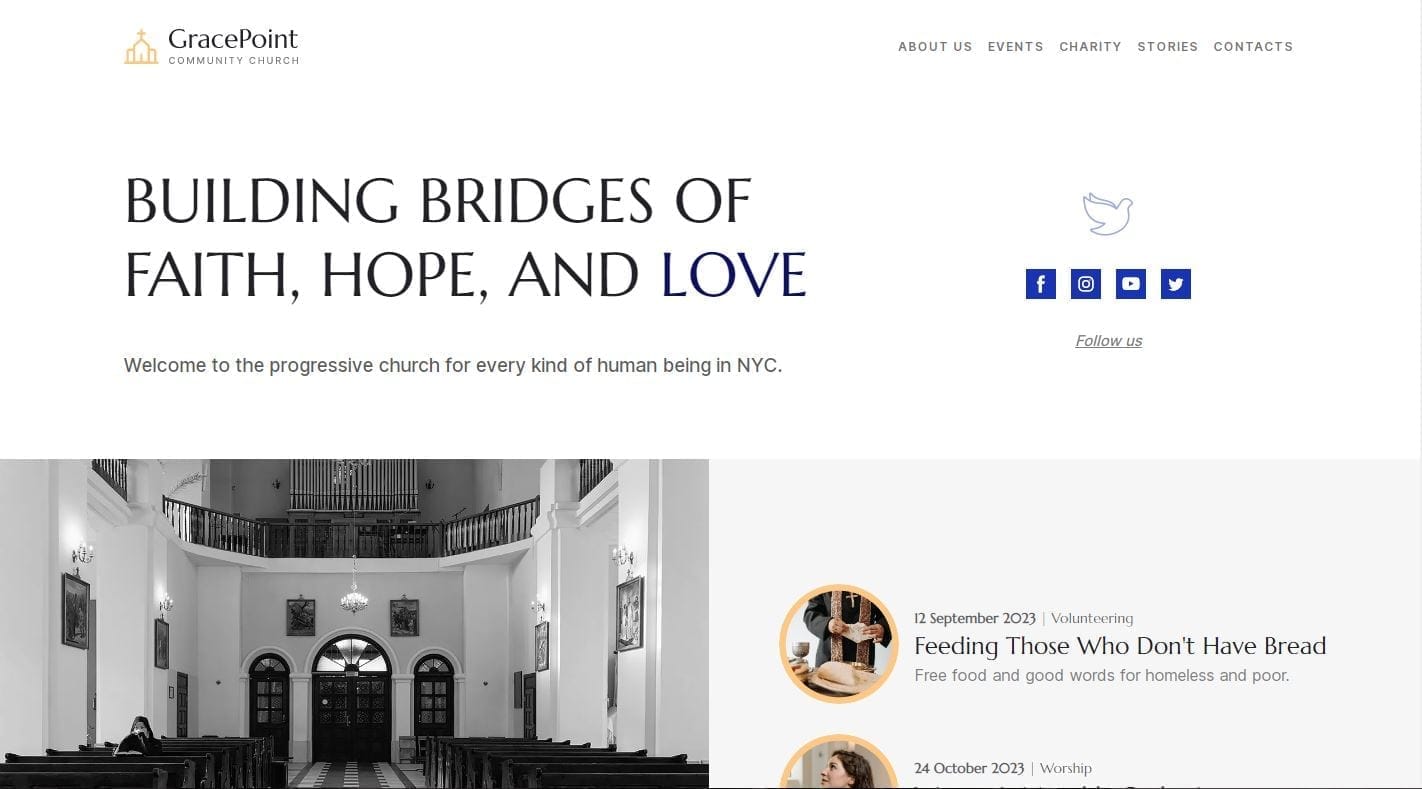Open the Facebook social icon
Screen dimensions: 1422x789
pyautogui.click(x=1040, y=284)
